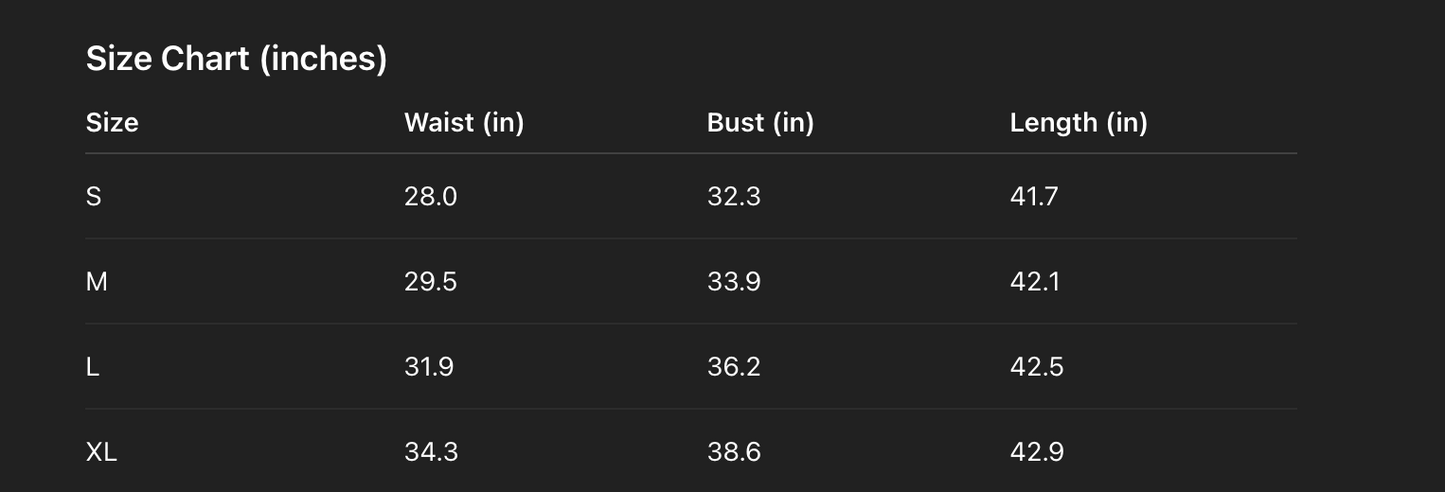This screenshot has width=1445, height=492.
Task: Click the 41.7 length value
Action: coord(1033,197)
